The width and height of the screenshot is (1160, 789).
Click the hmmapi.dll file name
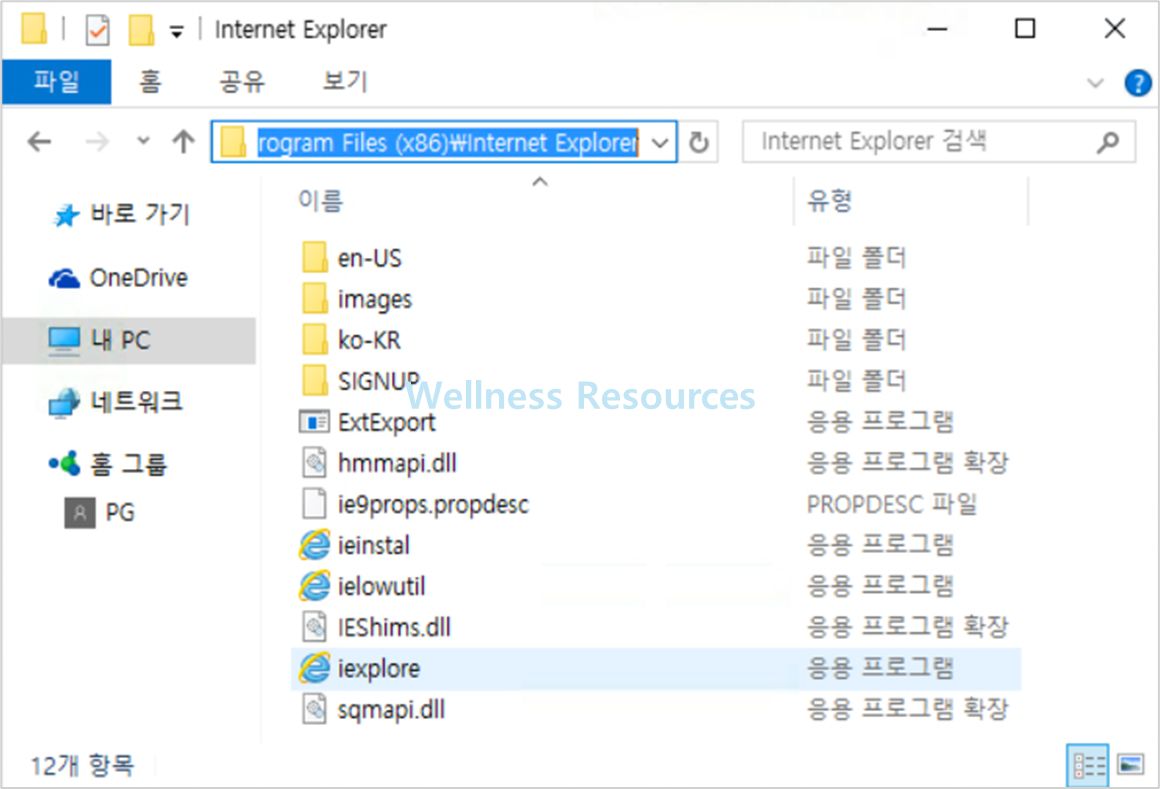[x=397, y=463]
